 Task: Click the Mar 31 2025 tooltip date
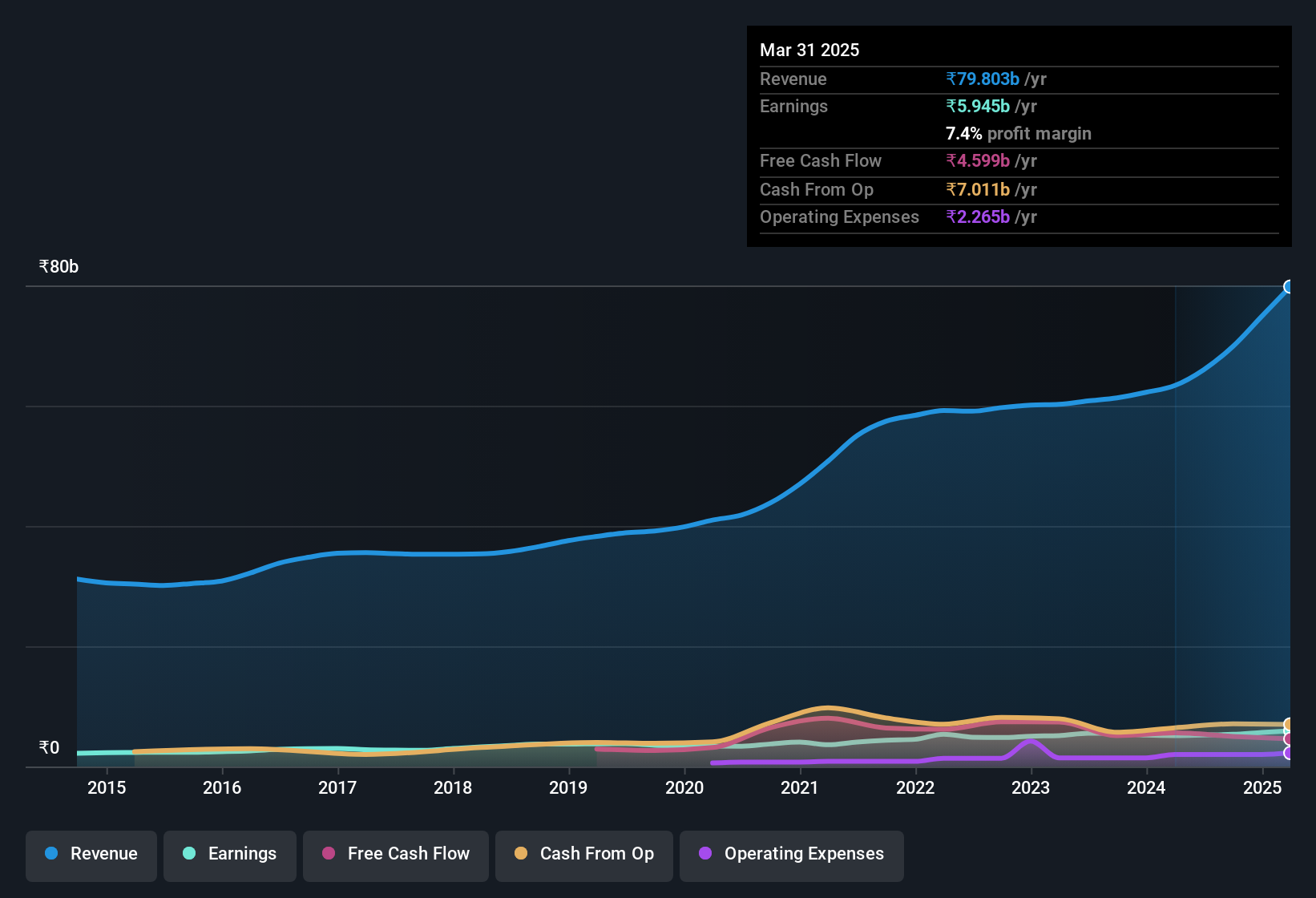(x=809, y=51)
